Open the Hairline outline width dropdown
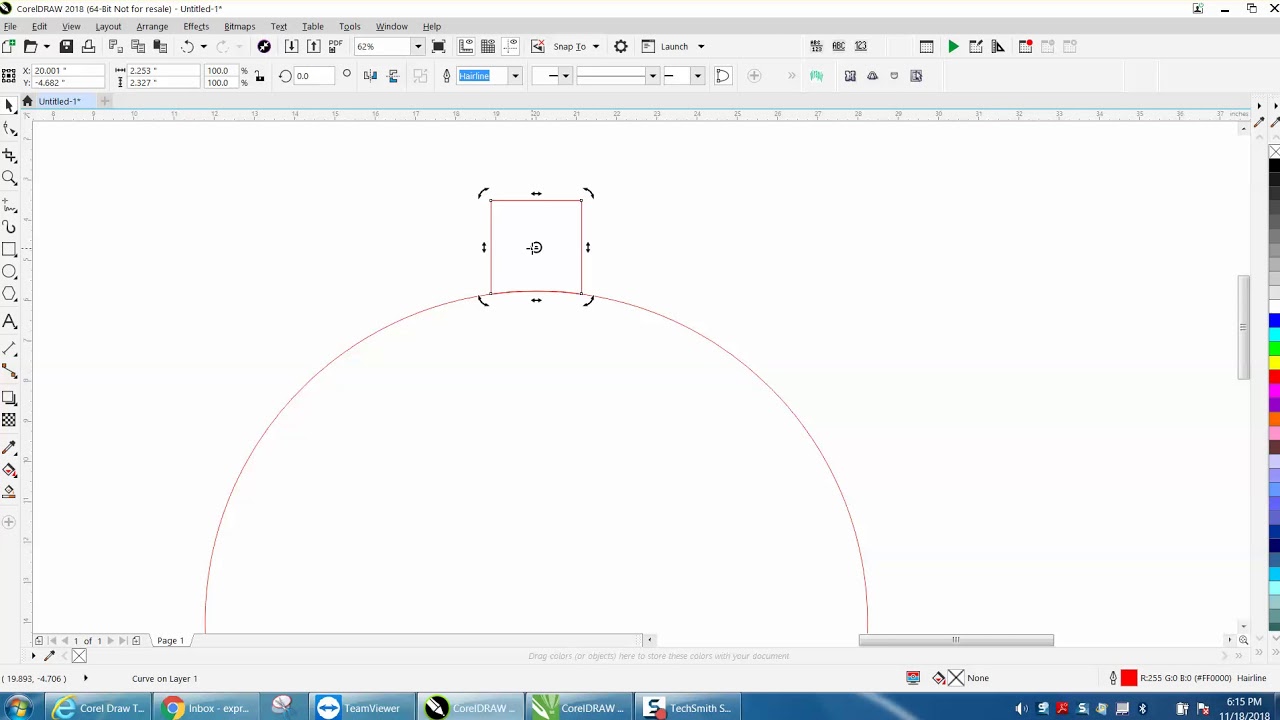This screenshot has height=720, width=1280. pyautogui.click(x=515, y=76)
